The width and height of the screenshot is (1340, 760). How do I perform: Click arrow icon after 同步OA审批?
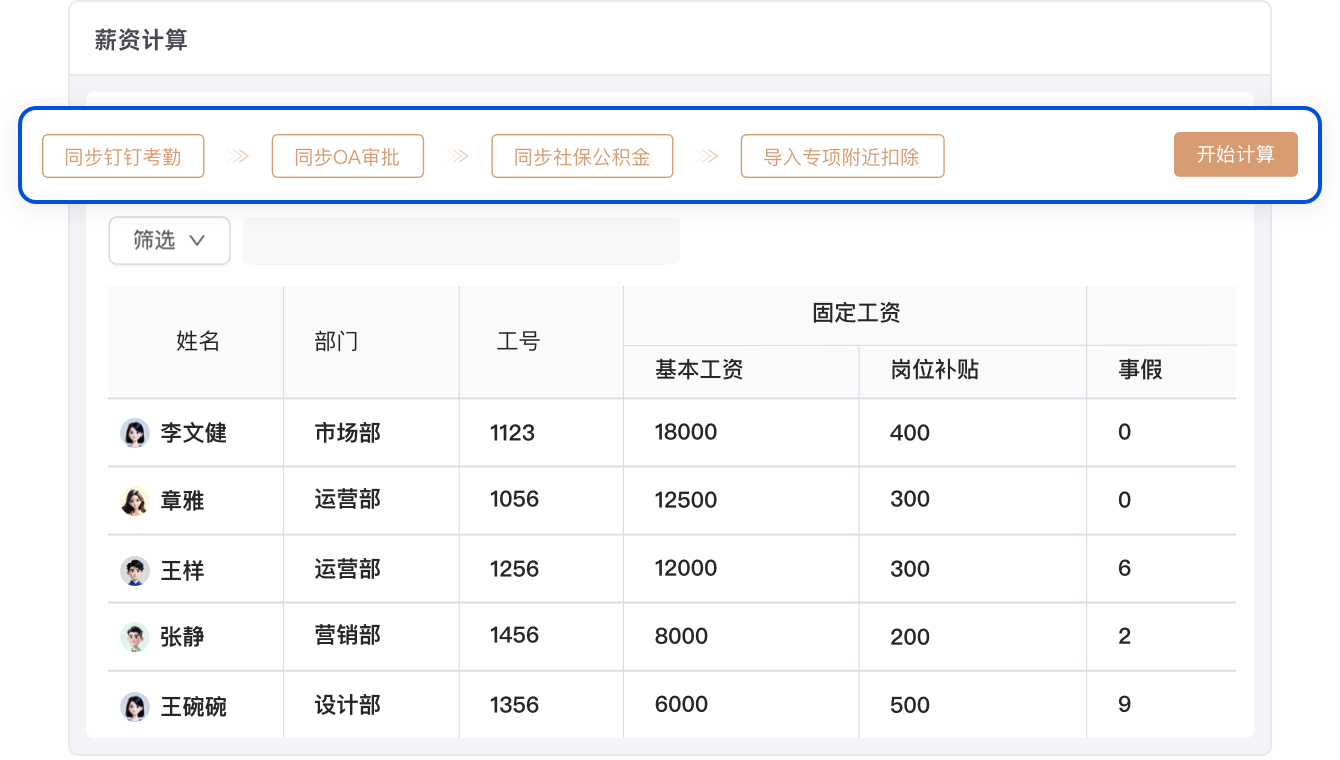click(x=459, y=156)
